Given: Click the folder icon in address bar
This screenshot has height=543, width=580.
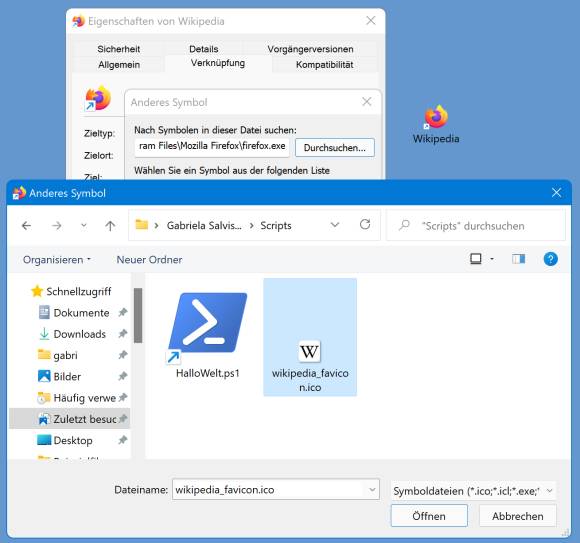Looking at the screenshot, I should tap(142, 225).
